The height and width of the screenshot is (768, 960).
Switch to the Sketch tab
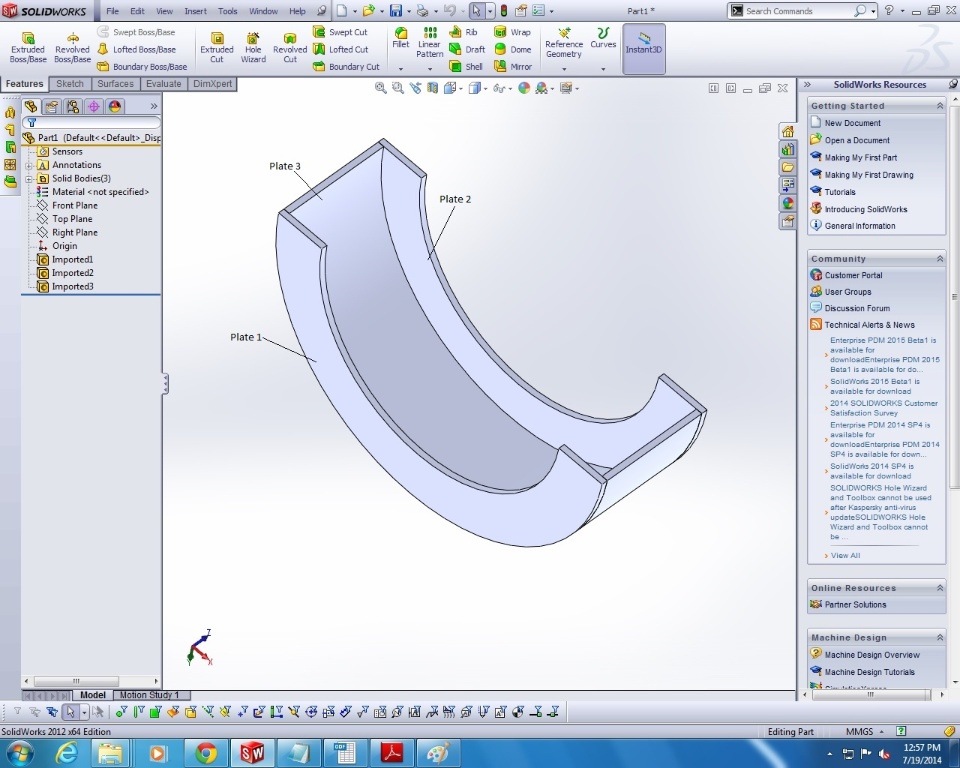pos(70,84)
